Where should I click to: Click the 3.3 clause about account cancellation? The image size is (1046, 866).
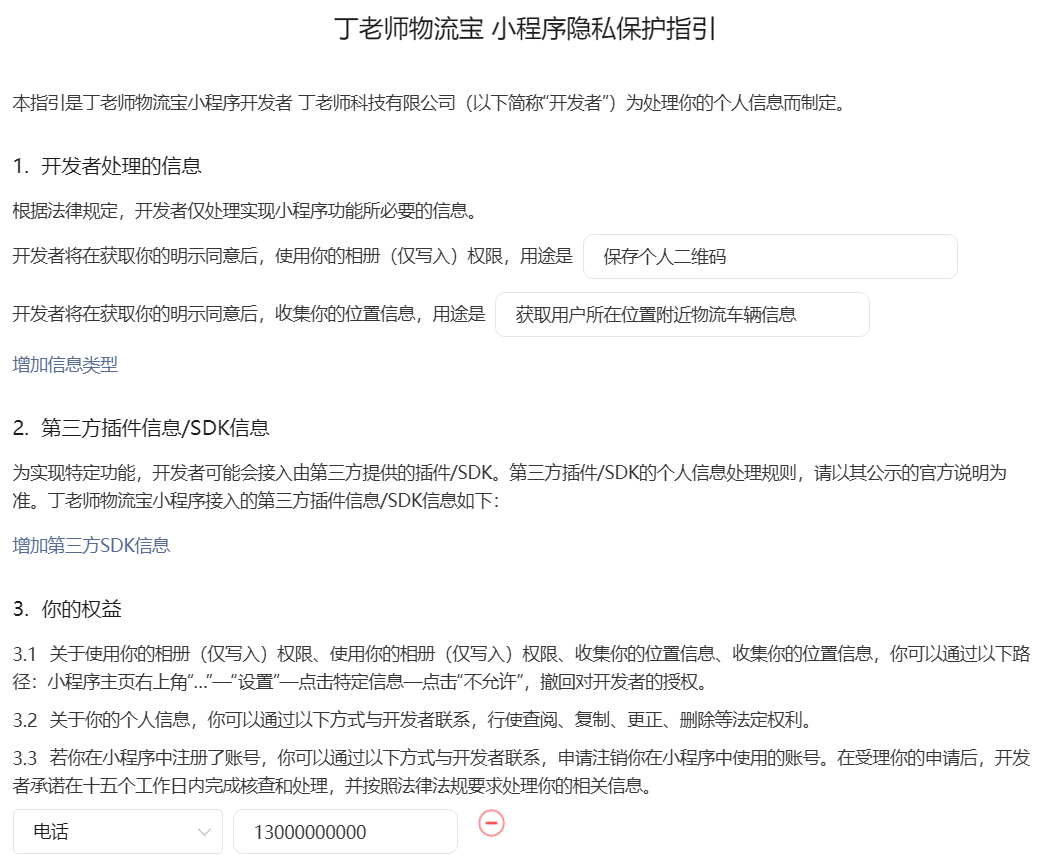[x=522, y=771]
